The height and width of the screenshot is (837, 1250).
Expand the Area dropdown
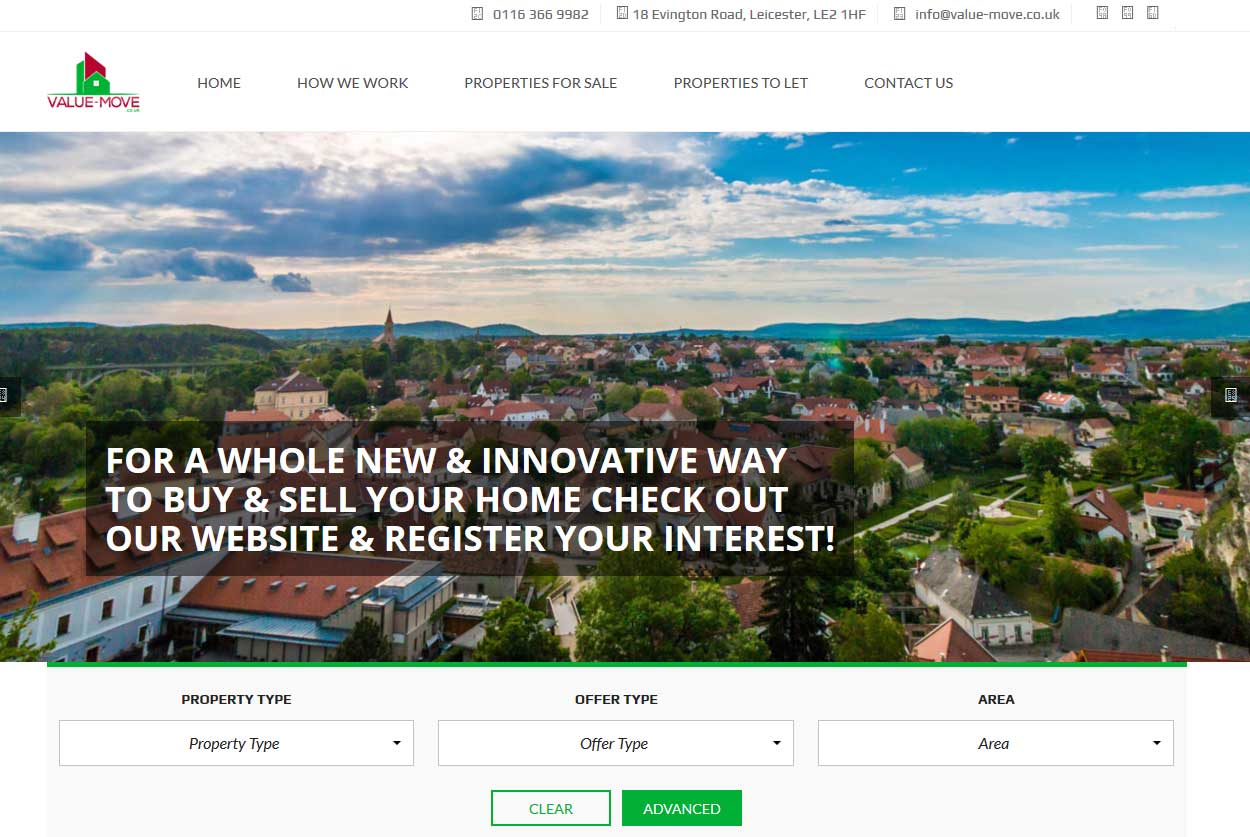coord(996,743)
